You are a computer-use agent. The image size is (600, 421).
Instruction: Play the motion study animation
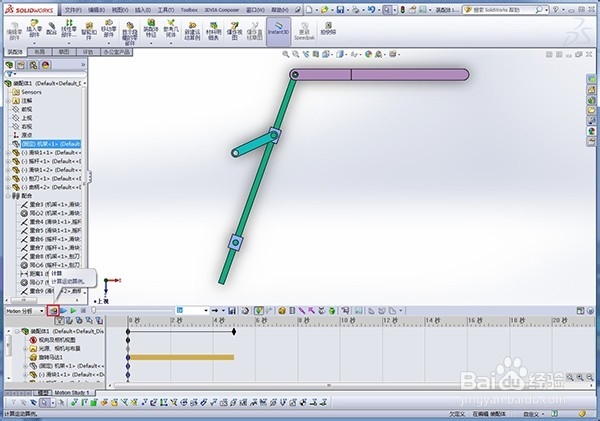click(x=73, y=310)
